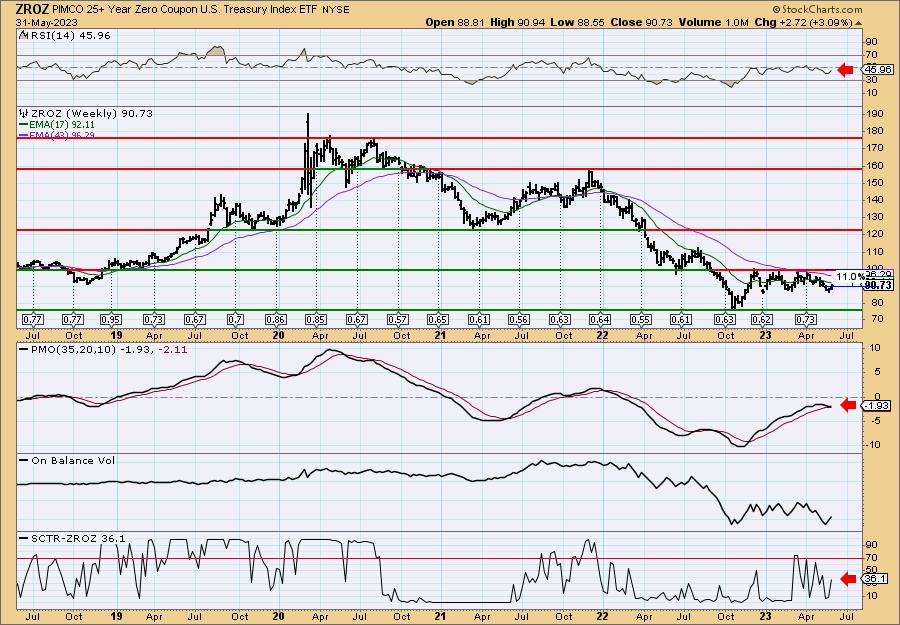Click the -1.93 PMO value box
This screenshot has height=625, width=900.
pos(878,405)
